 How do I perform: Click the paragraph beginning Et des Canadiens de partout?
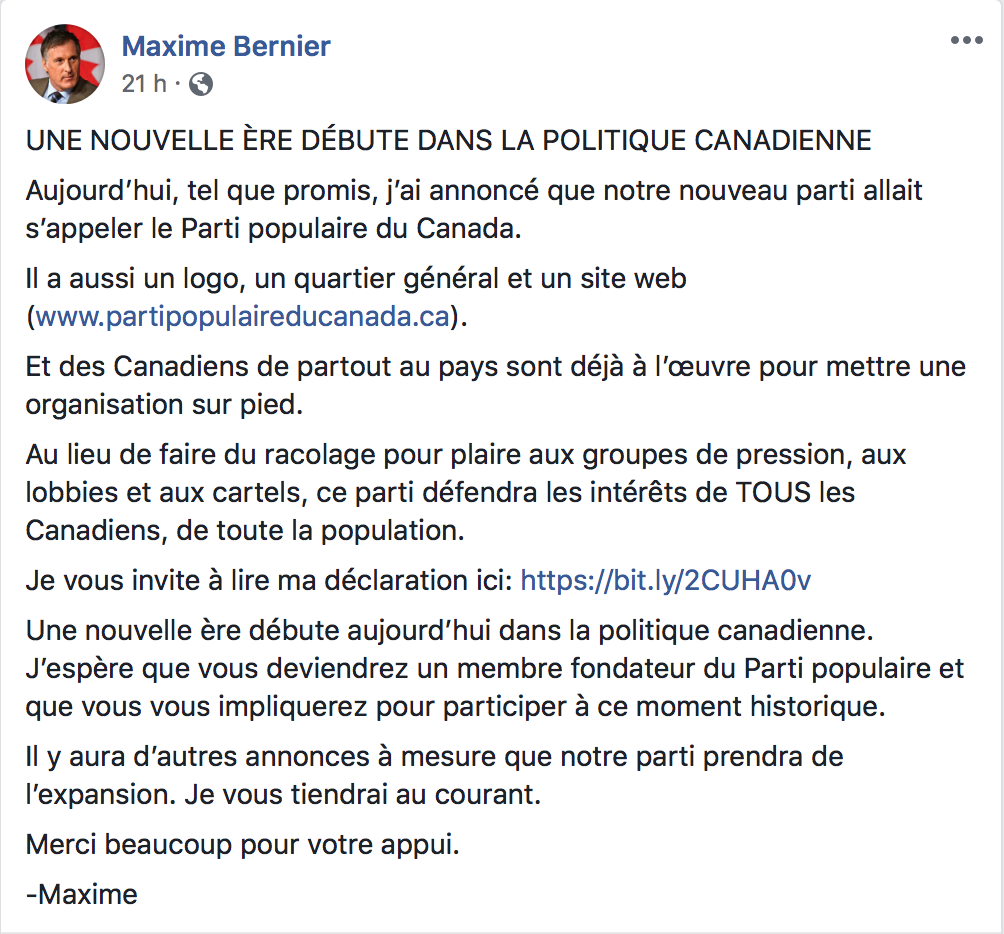click(x=496, y=385)
